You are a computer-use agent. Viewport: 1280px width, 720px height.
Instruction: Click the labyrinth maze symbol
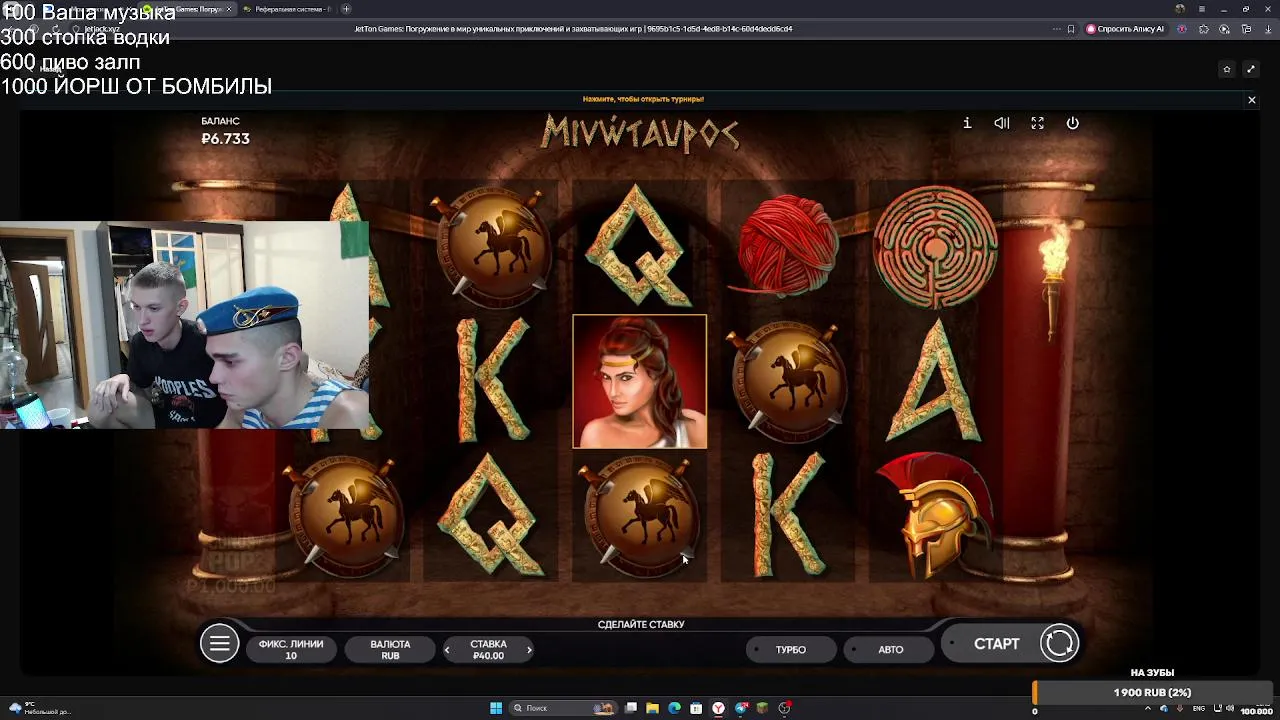click(935, 247)
